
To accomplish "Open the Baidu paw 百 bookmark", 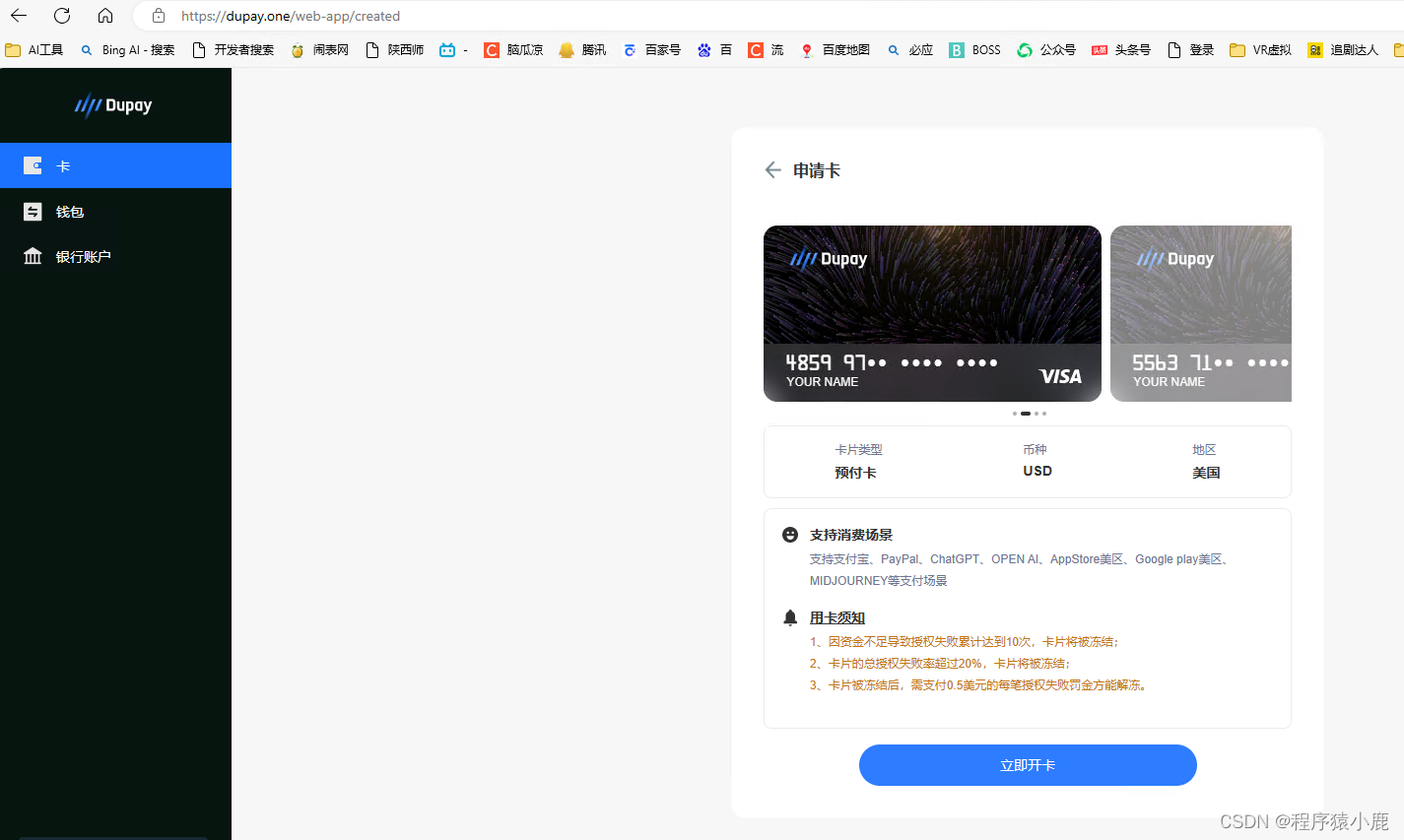I will [714, 49].
